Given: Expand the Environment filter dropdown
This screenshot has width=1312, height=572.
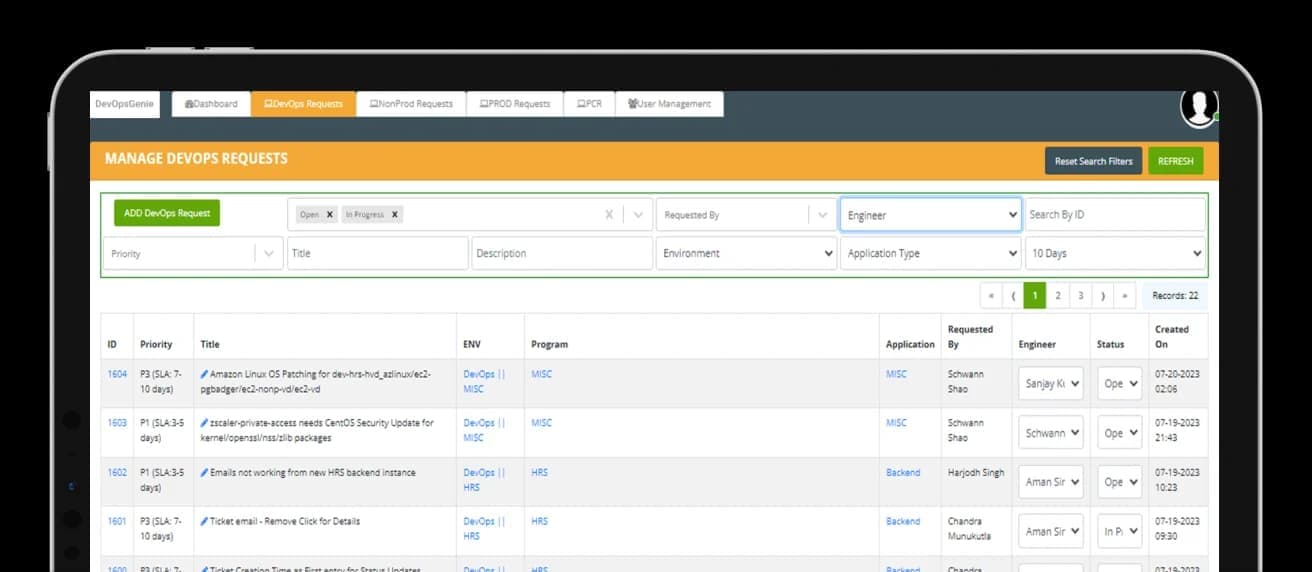Looking at the screenshot, I should tap(746, 253).
